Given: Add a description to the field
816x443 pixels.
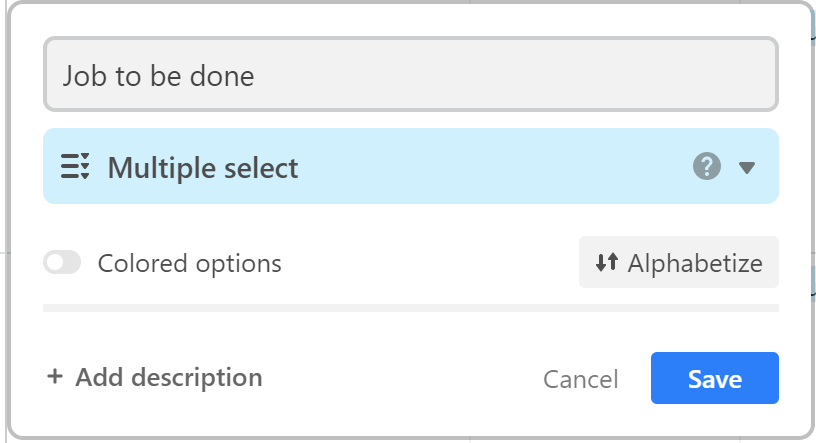Looking at the screenshot, I should [x=155, y=377].
